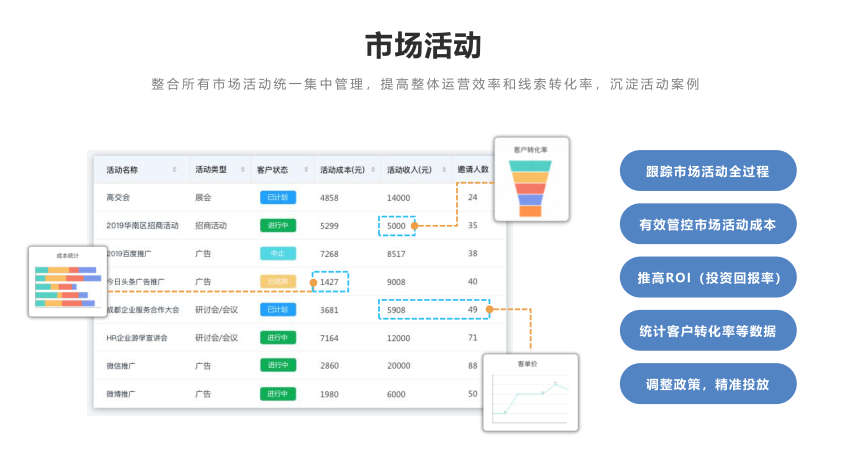
Task: Select the 微博推广 activity name
Action: pyautogui.click(x=120, y=394)
